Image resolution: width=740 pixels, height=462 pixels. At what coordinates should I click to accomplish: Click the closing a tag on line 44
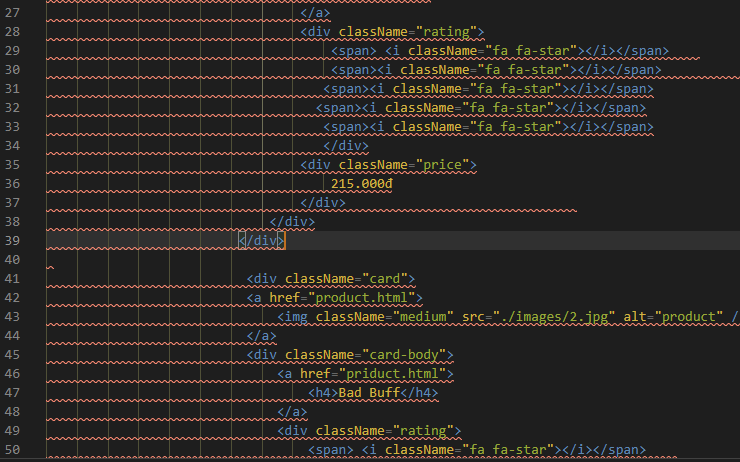tap(261, 336)
